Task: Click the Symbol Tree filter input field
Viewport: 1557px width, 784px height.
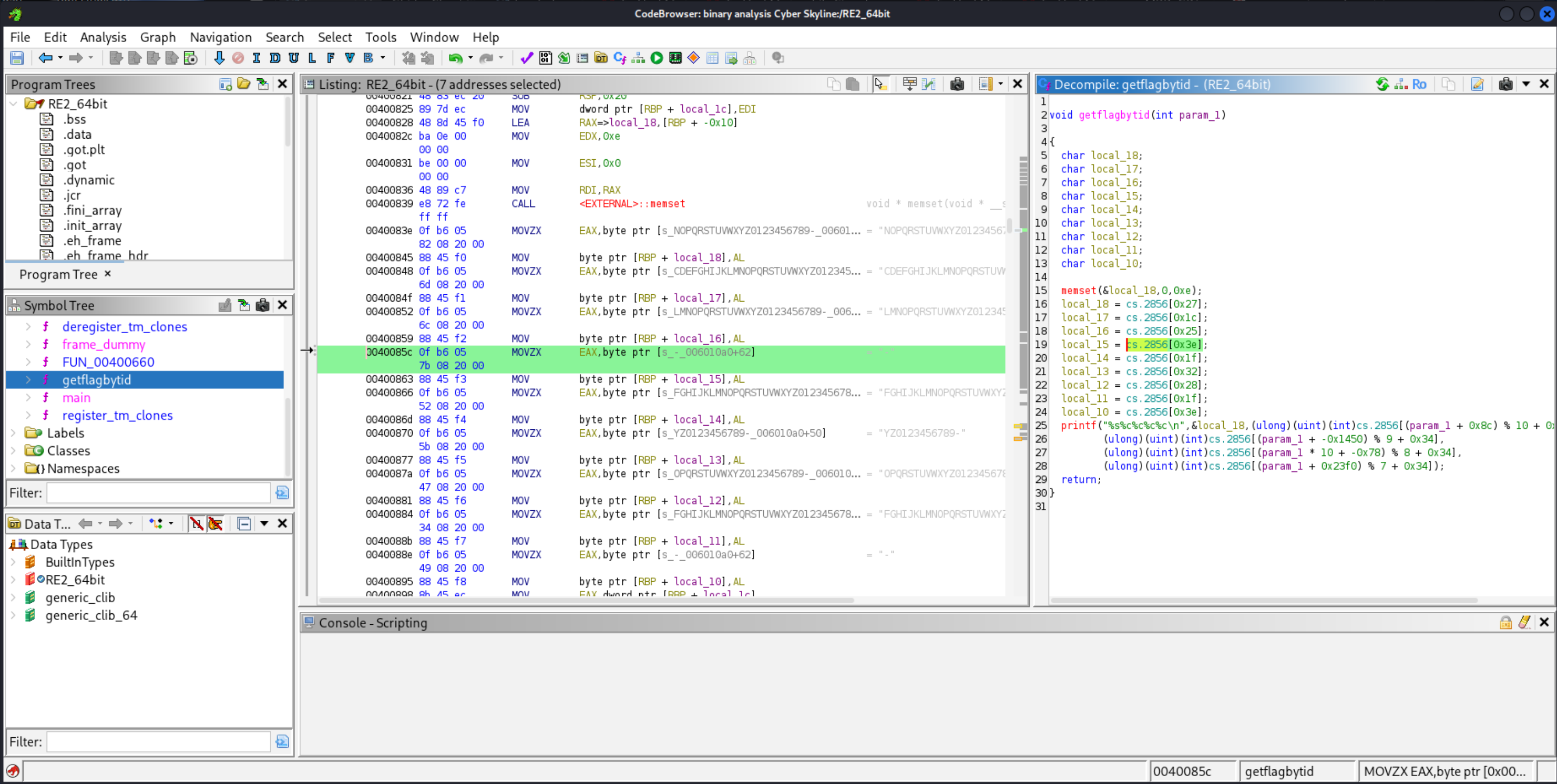Action: tap(158, 493)
